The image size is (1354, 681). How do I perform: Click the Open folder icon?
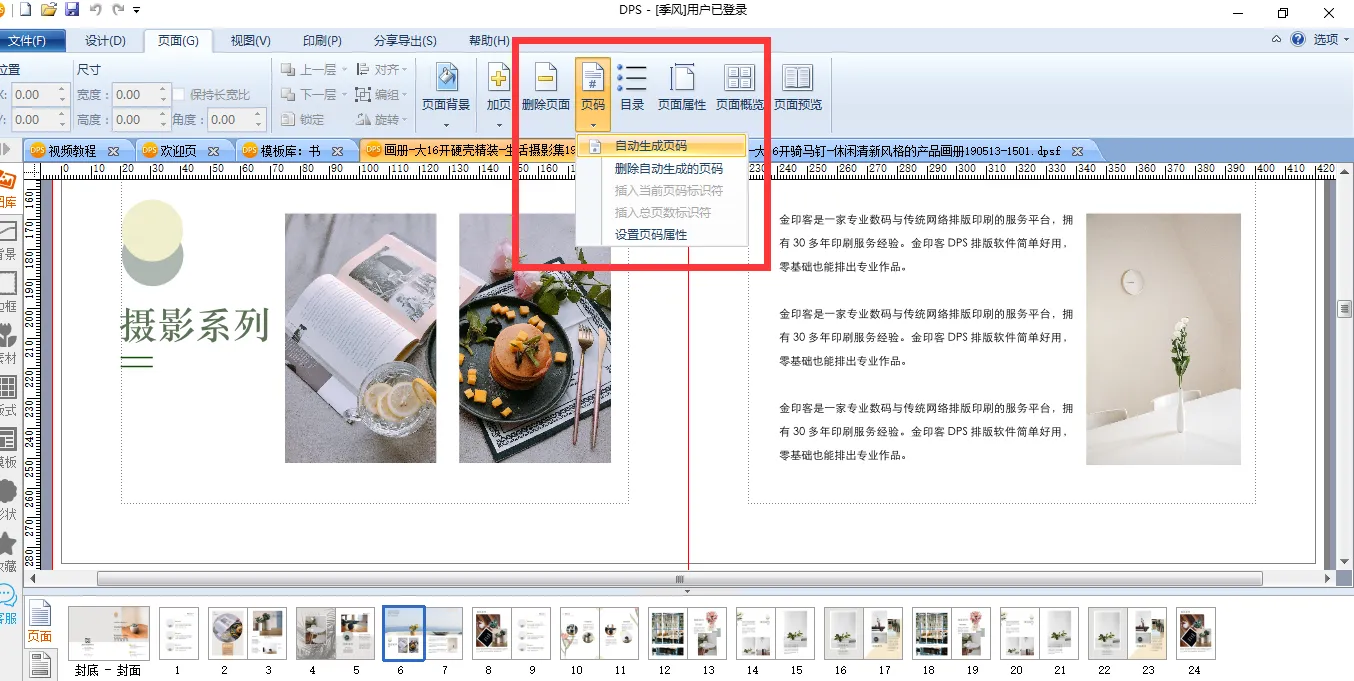49,10
